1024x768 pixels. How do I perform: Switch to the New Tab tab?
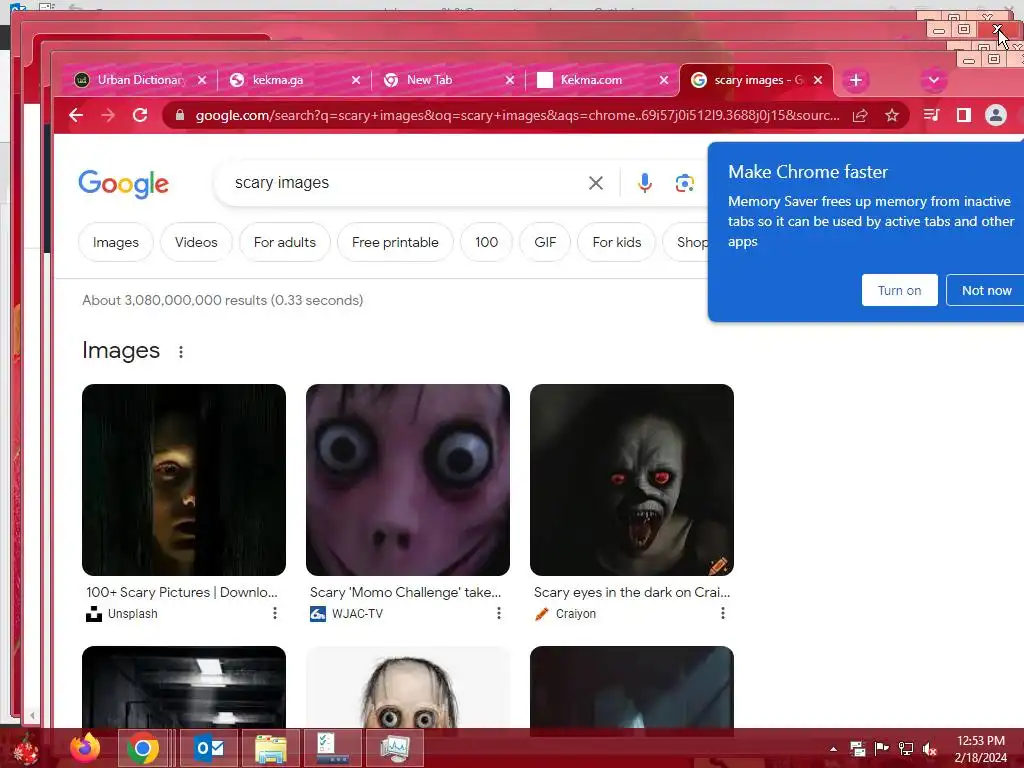tap(447, 80)
